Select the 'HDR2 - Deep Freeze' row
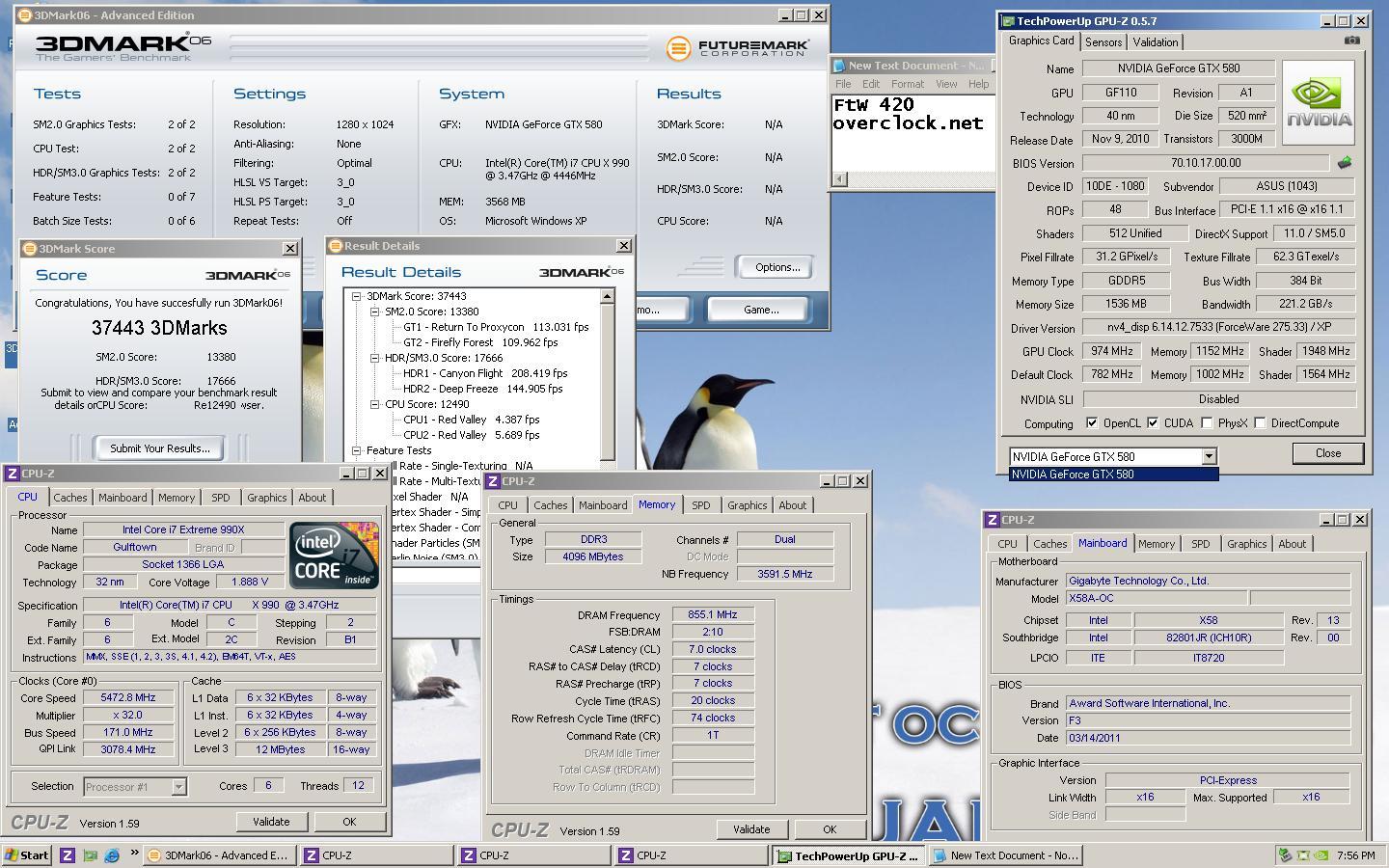The width and height of the screenshot is (1389, 868). pos(482,389)
